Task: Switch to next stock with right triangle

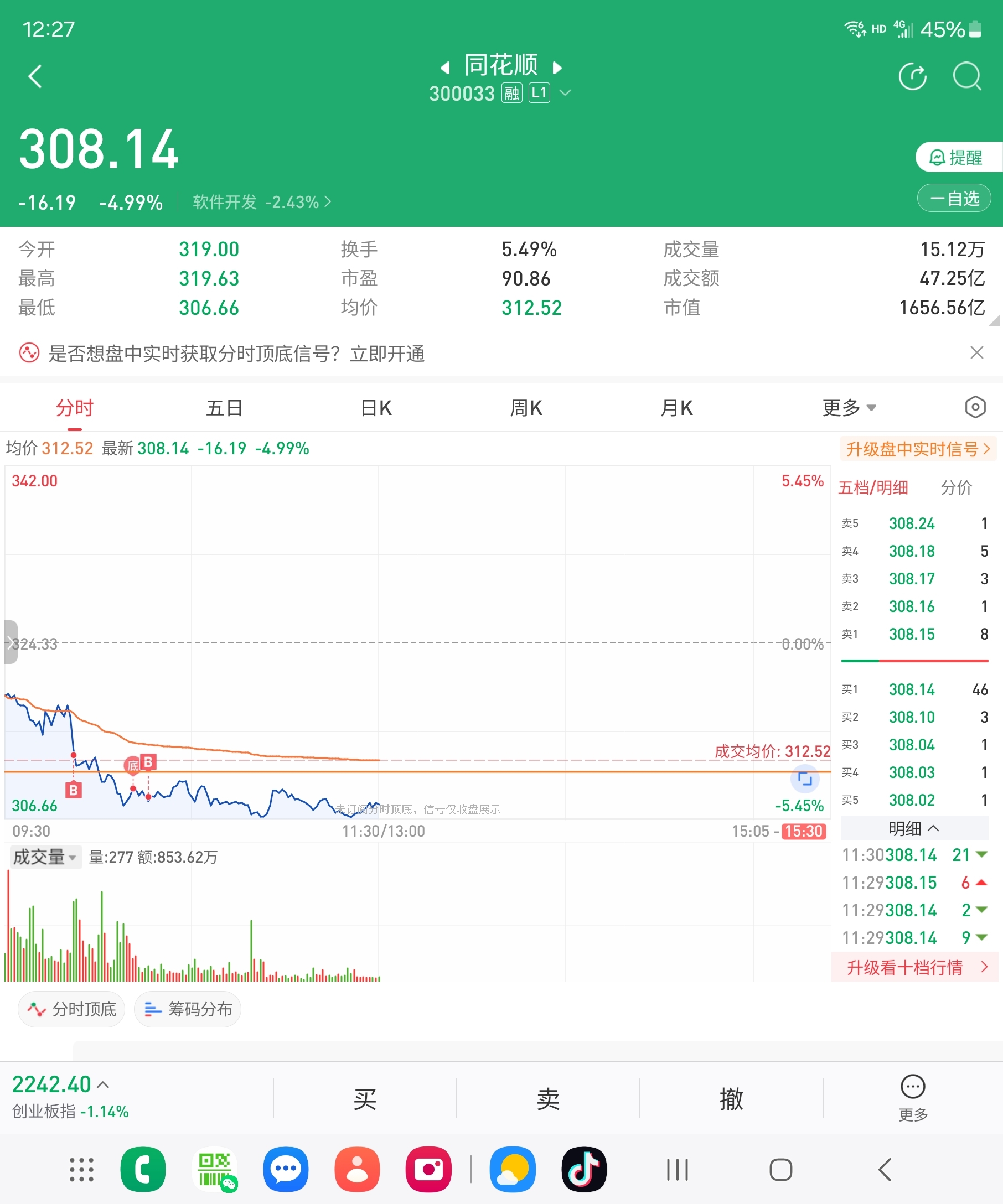Action: [557, 68]
